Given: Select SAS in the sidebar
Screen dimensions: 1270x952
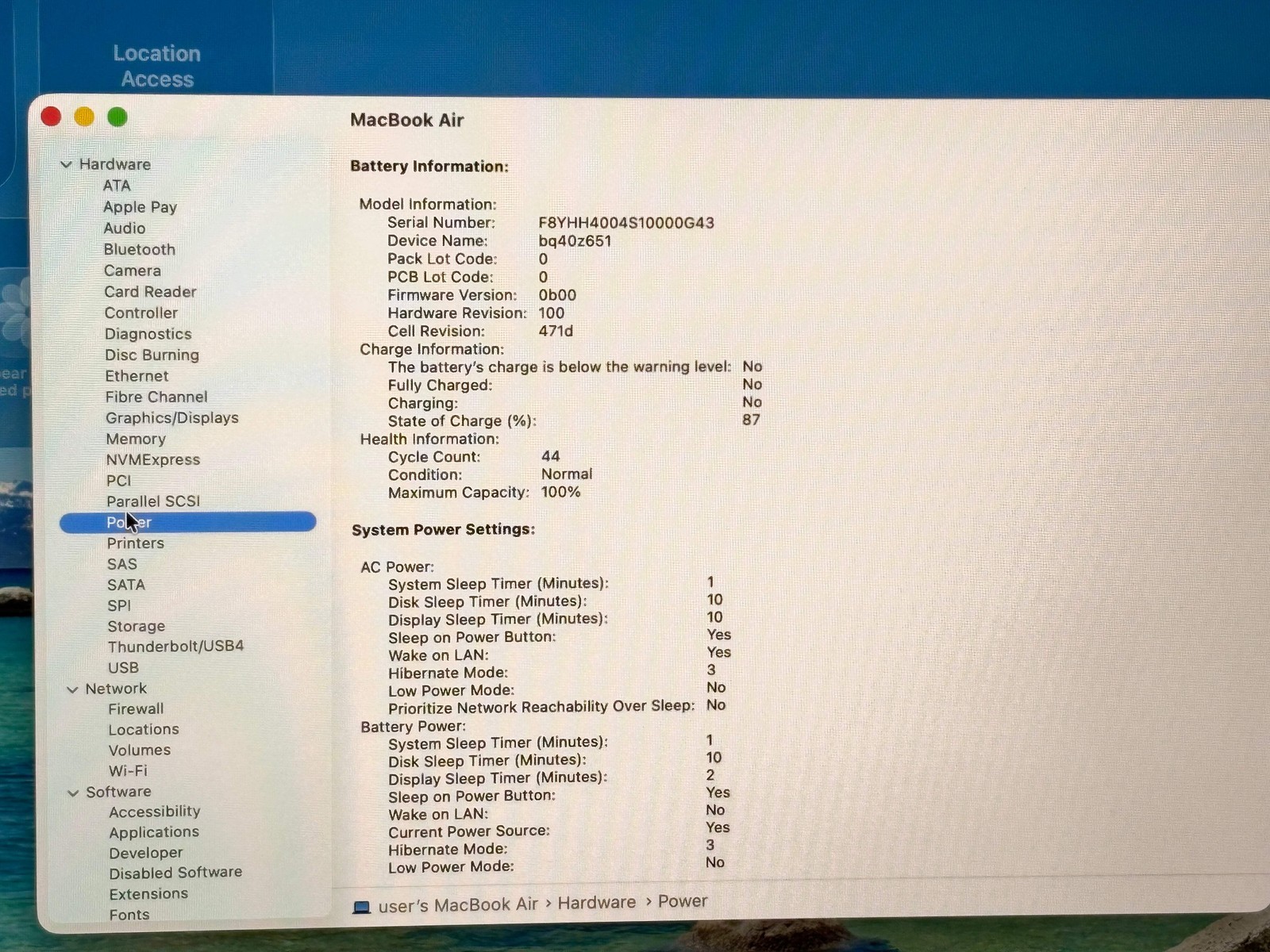Looking at the screenshot, I should (122, 564).
